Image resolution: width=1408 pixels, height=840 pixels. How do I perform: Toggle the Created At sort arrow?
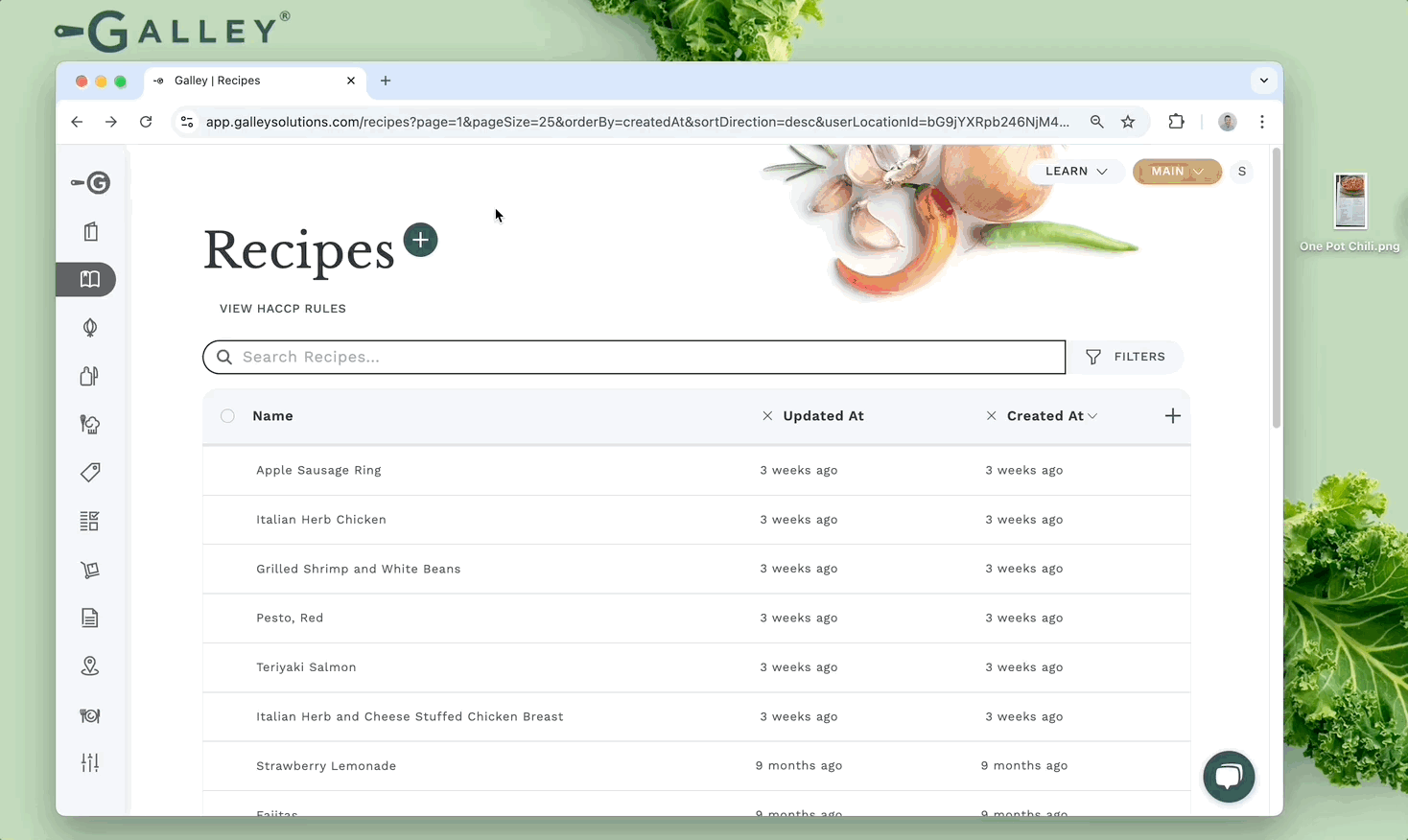click(x=1092, y=416)
